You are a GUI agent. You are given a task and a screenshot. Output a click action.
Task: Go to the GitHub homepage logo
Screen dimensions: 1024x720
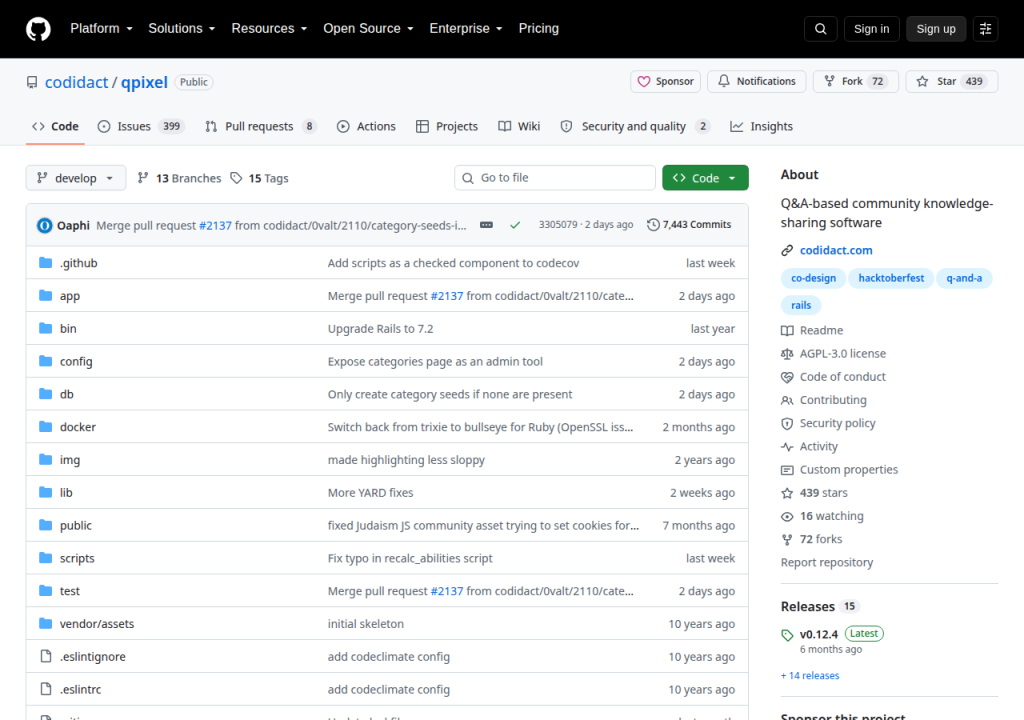coord(38,29)
